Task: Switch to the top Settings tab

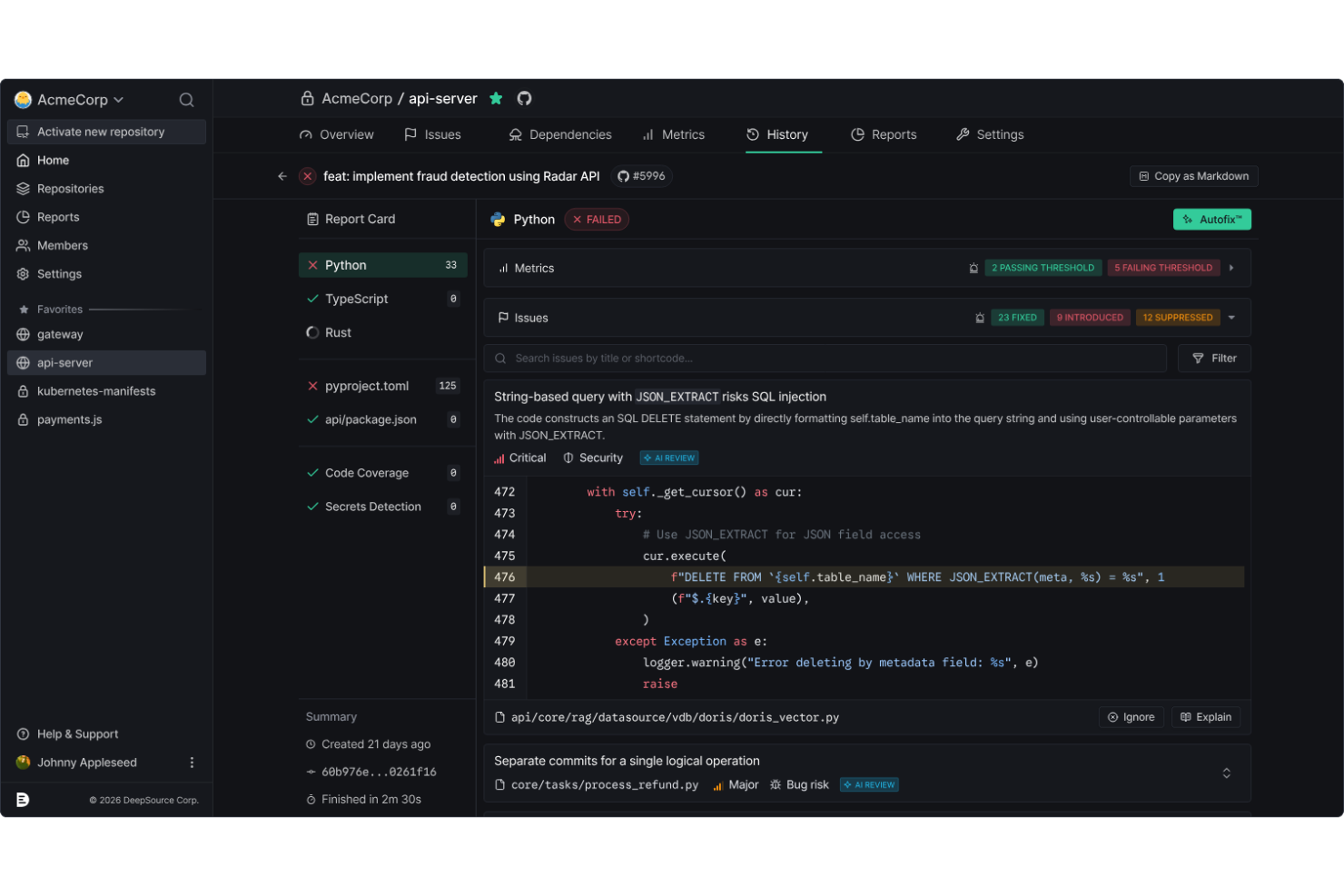Action: [990, 134]
